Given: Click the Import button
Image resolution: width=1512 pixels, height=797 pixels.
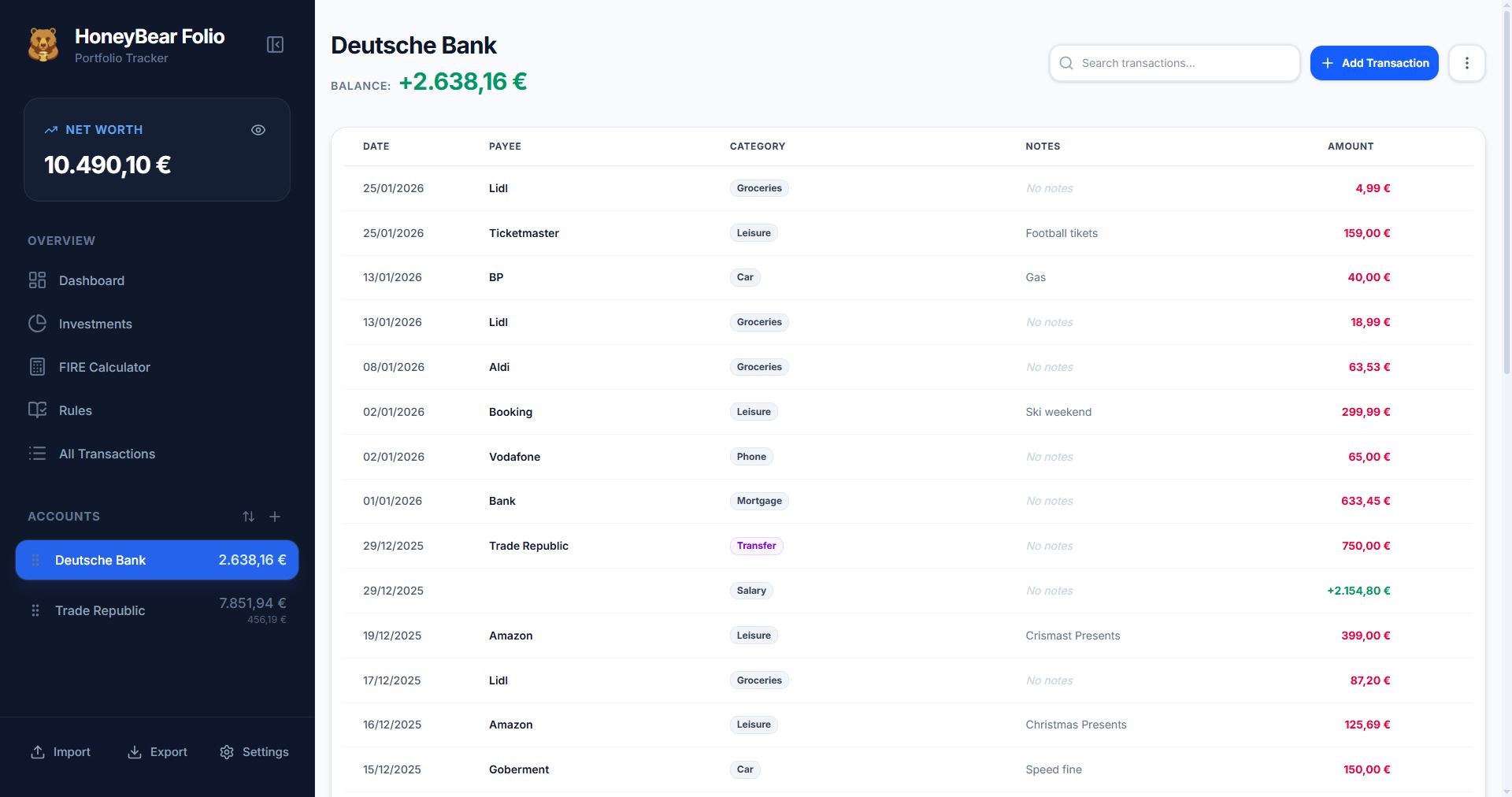Looking at the screenshot, I should pos(61,752).
